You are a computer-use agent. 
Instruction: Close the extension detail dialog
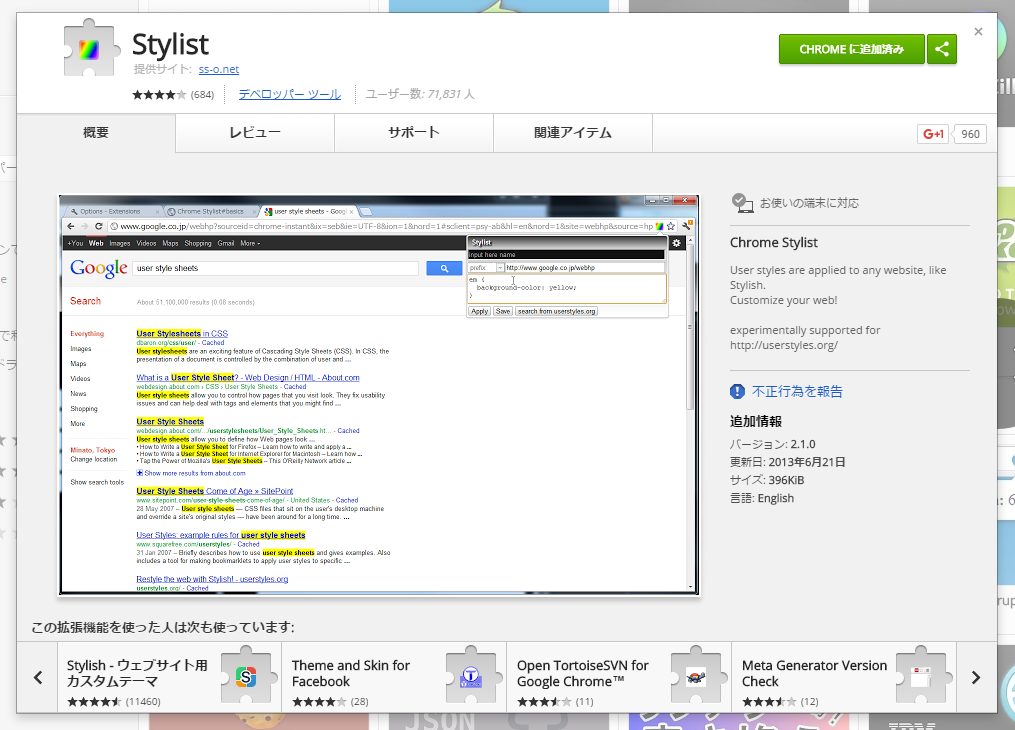[x=978, y=31]
